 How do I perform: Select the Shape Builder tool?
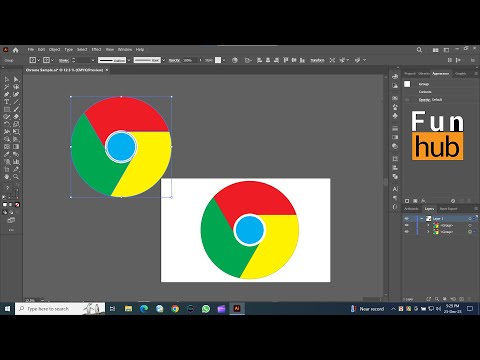[7, 139]
